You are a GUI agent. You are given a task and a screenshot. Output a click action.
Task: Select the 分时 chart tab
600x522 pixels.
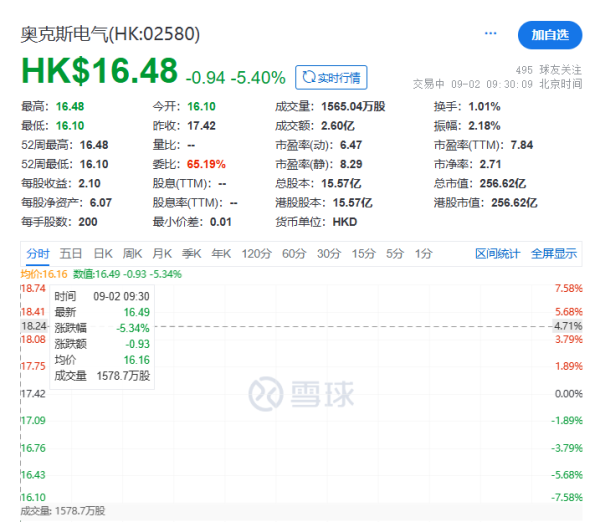[38, 253]
